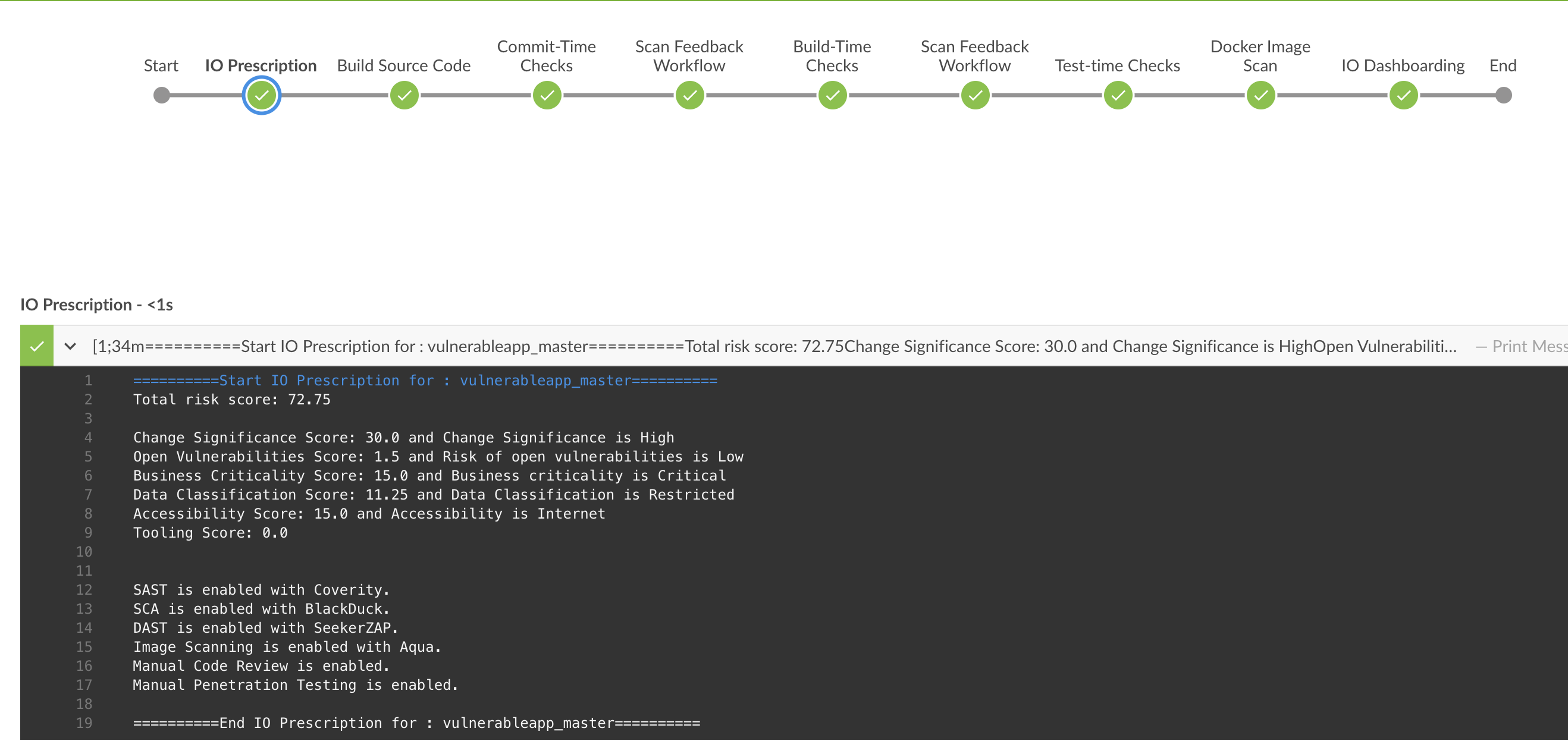1568x741 pixels.
Task: Click the first Scan Feedback Workflow node
Action: click(x=688, y=95)
